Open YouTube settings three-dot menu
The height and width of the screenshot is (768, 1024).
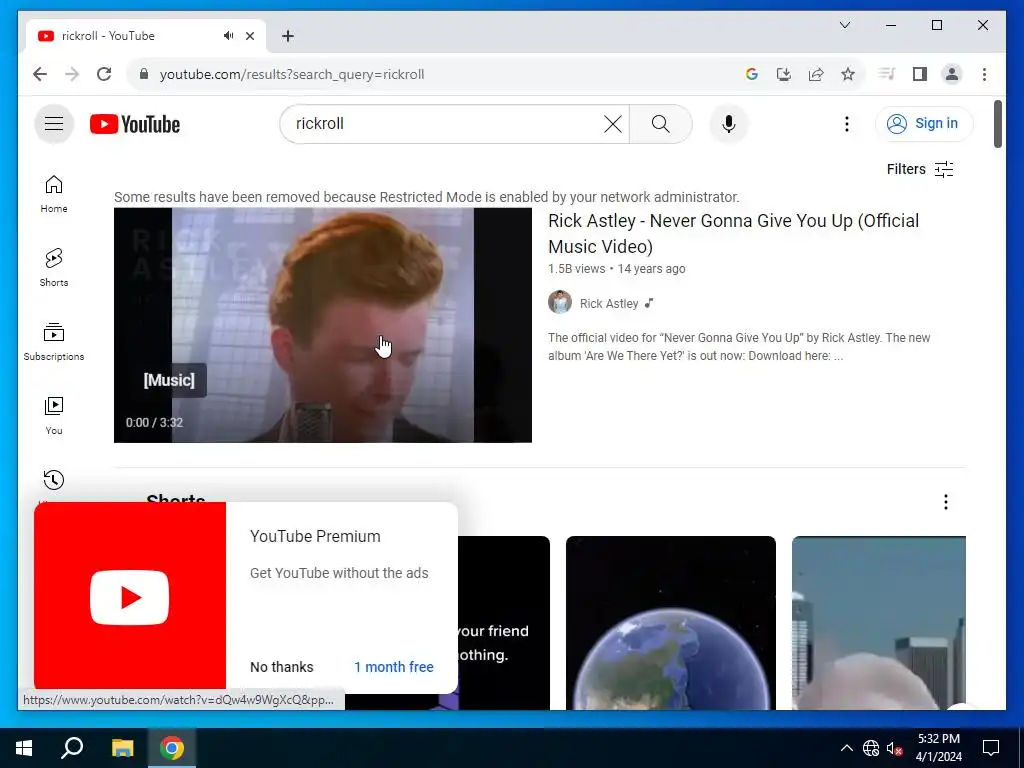(846, 124)
